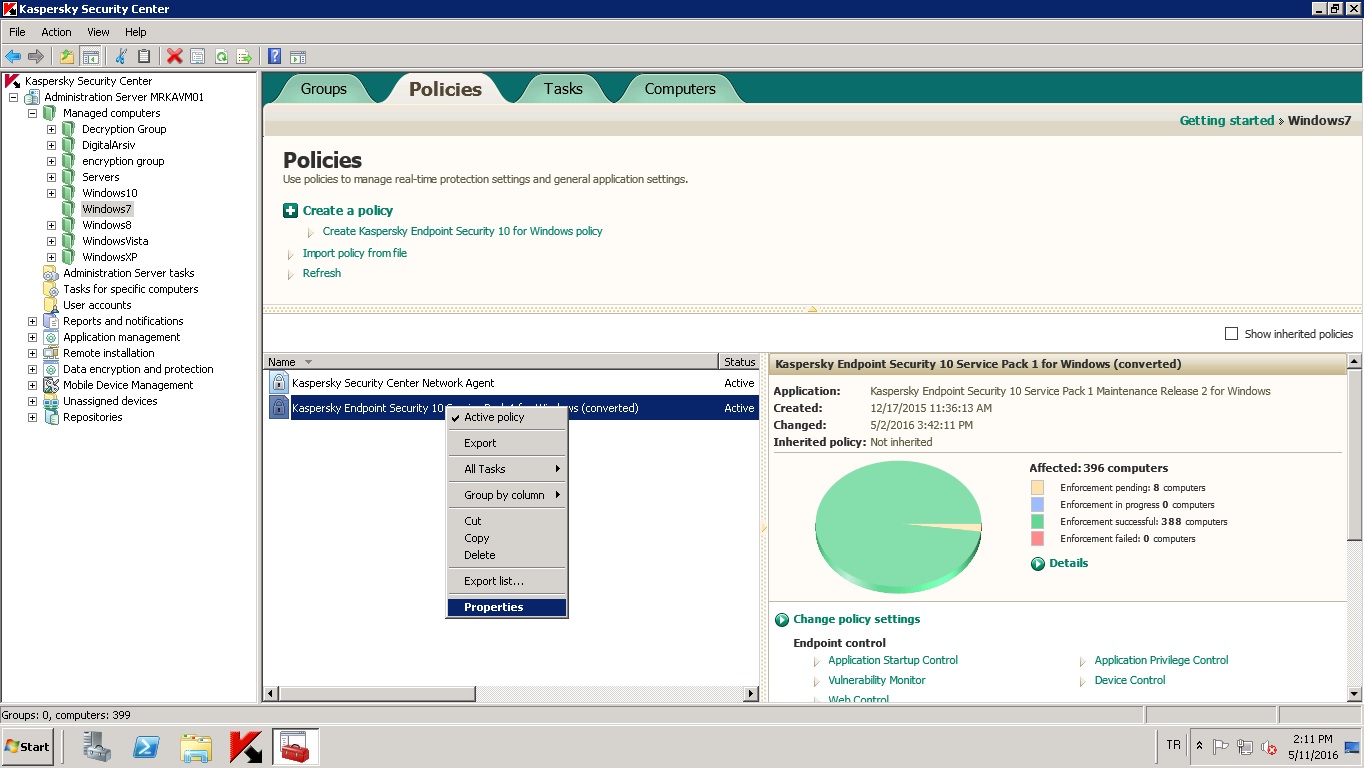Open PowerShell from the taskbar
The image size is (1364, 768).
[x=147, y=746]
